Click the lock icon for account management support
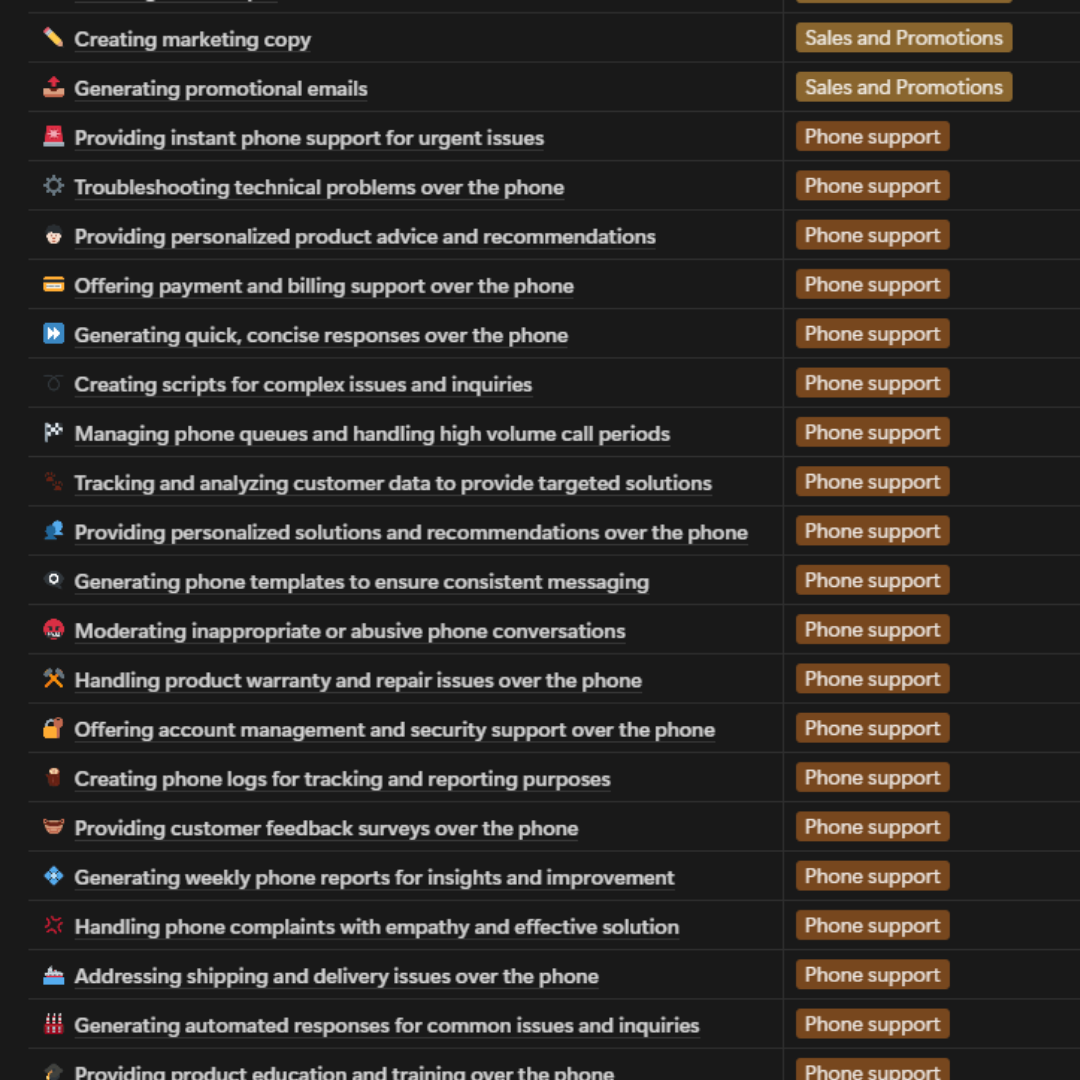Viewport: 1080px width, 1080px height. pos(53,728)
